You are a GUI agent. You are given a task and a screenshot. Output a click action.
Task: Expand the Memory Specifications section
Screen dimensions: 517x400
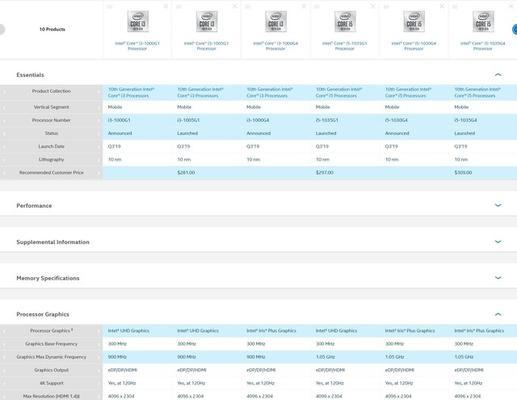click(x=498, y=278)
